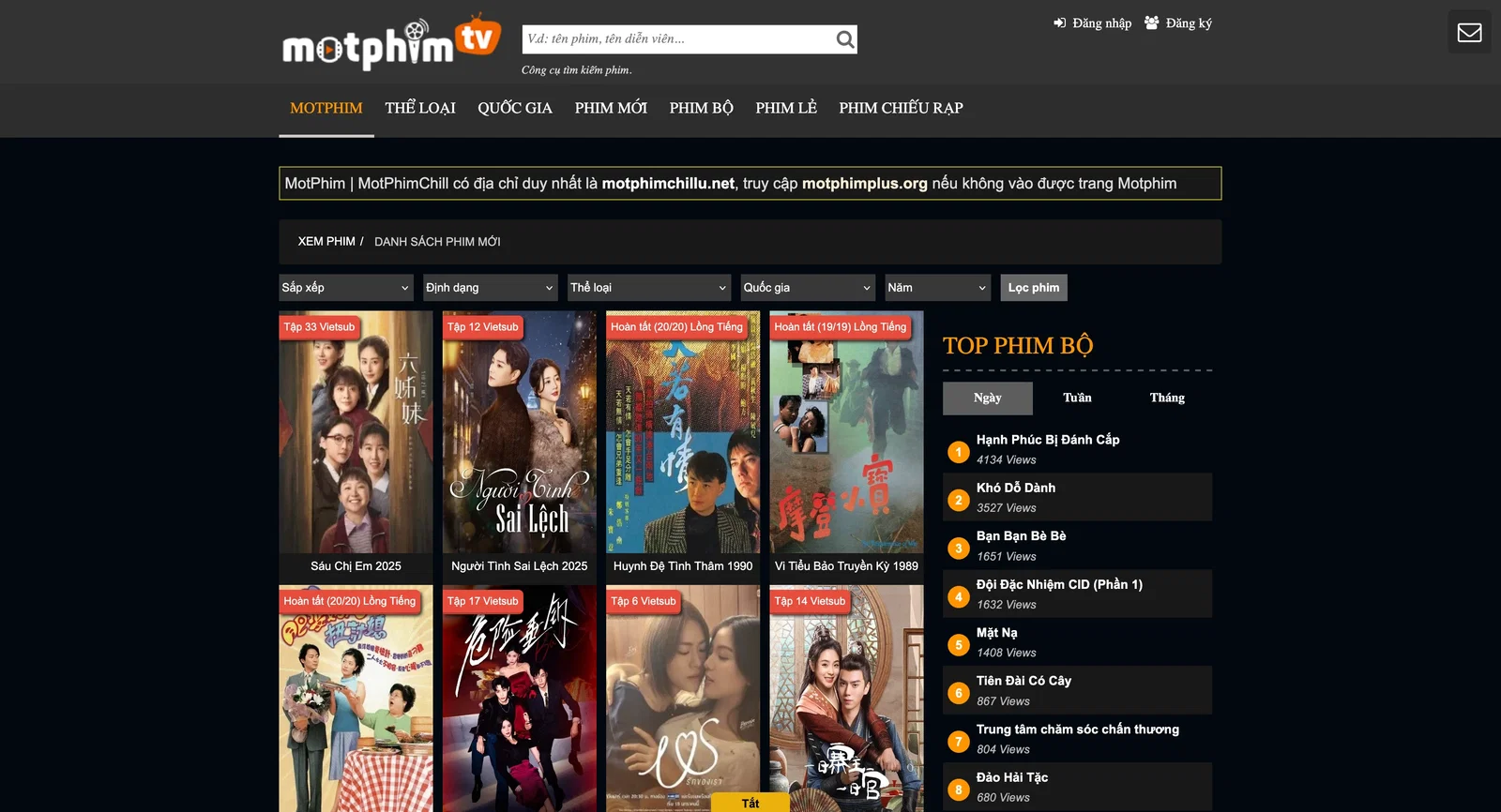
Task: Click rank 1 badge Hạnh Phúc Bị Đánh Cắp
Action: tap(958, 452)
